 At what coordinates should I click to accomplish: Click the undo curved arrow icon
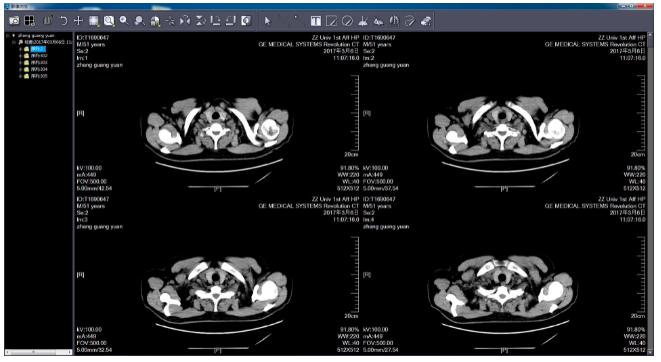click(63, 20)
